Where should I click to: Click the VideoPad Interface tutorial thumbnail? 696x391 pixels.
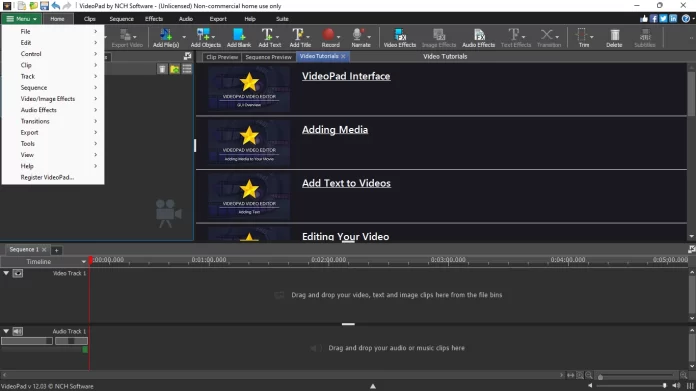[249, 88]
